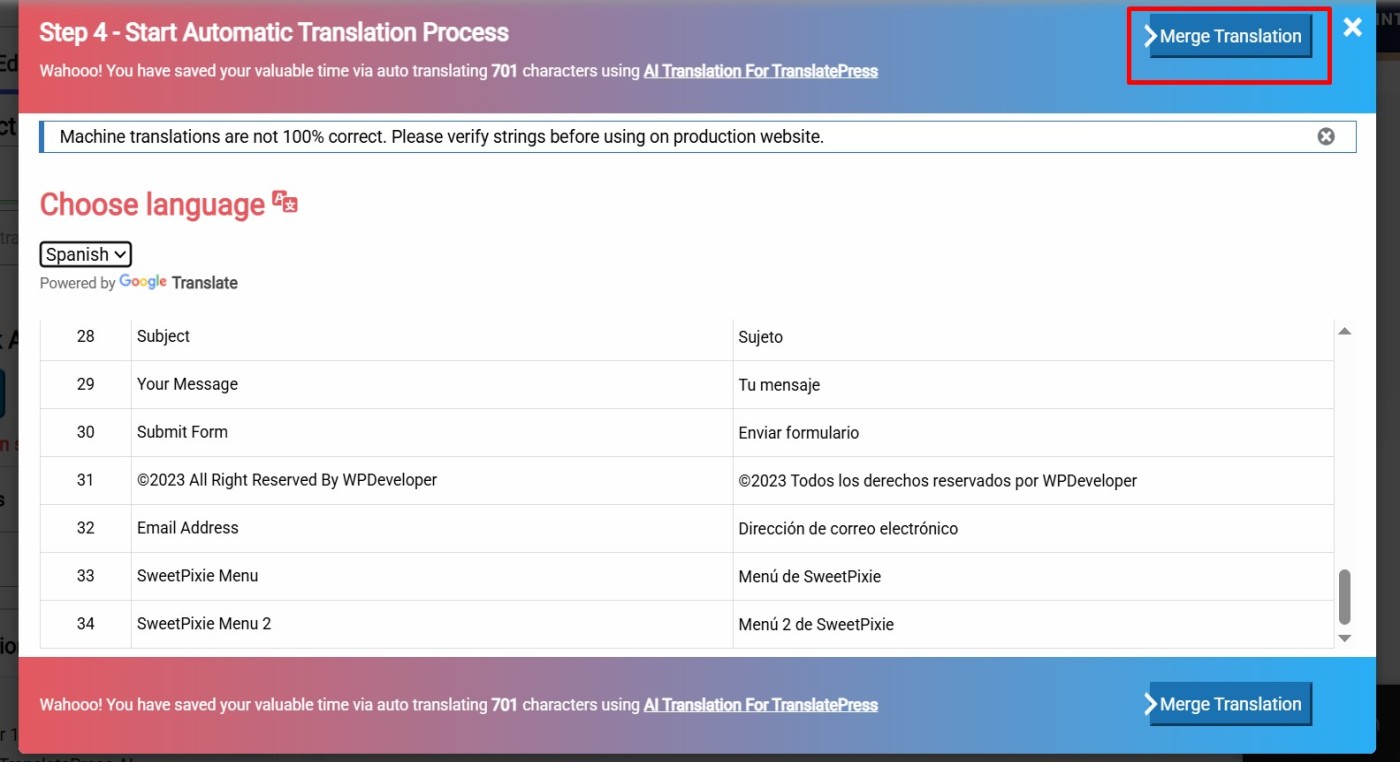Open the Spanish language dropdown
1400x762 pixels.
coord(86,254)
